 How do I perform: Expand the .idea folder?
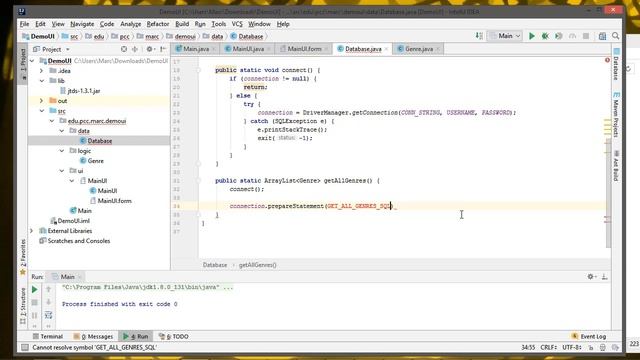(42, 71)
